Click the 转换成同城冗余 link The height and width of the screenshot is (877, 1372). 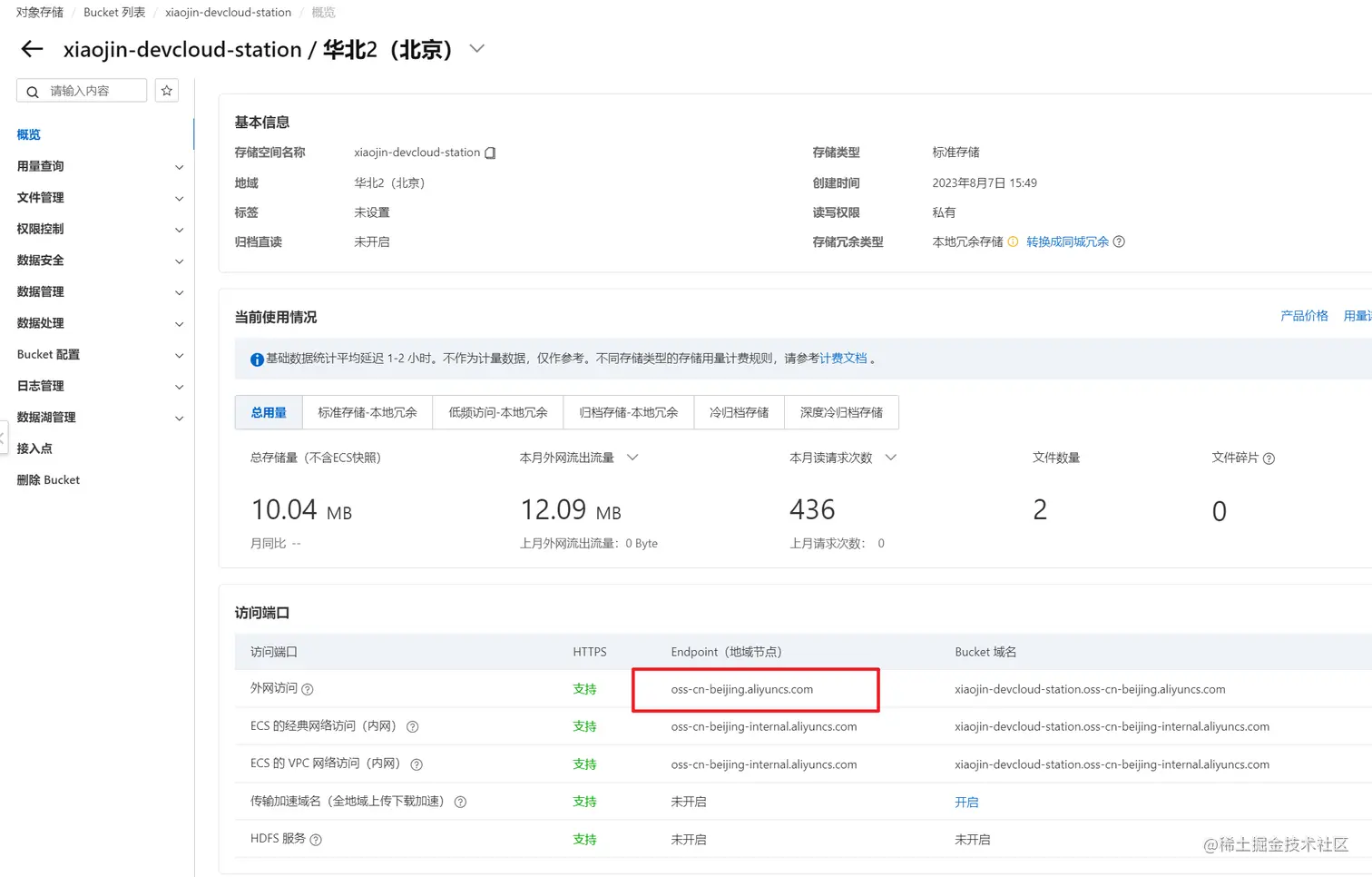[1068, 241]
